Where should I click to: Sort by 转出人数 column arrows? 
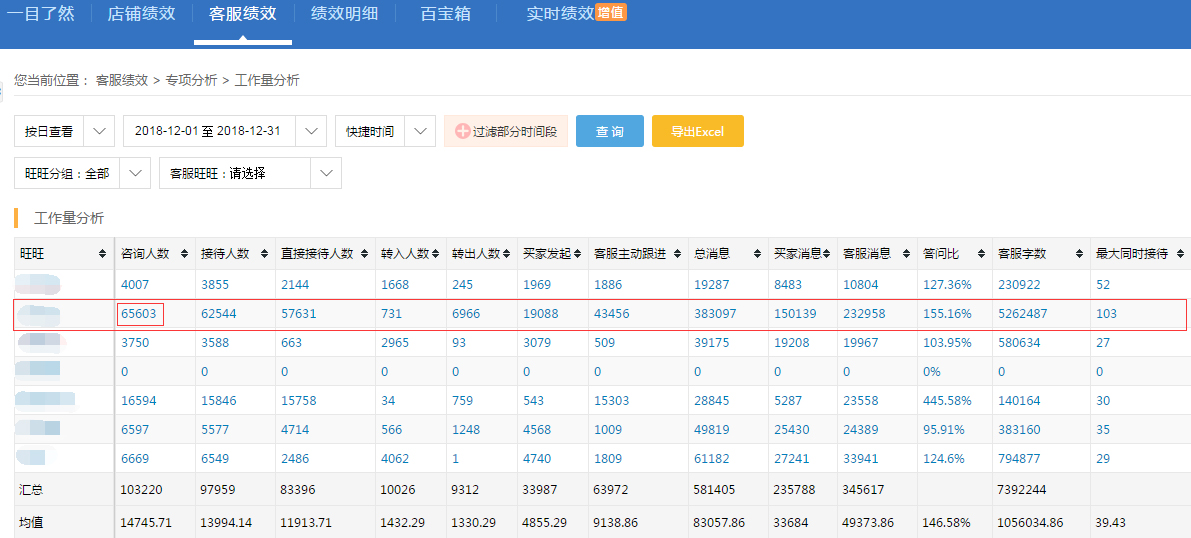tap(507, 255)
